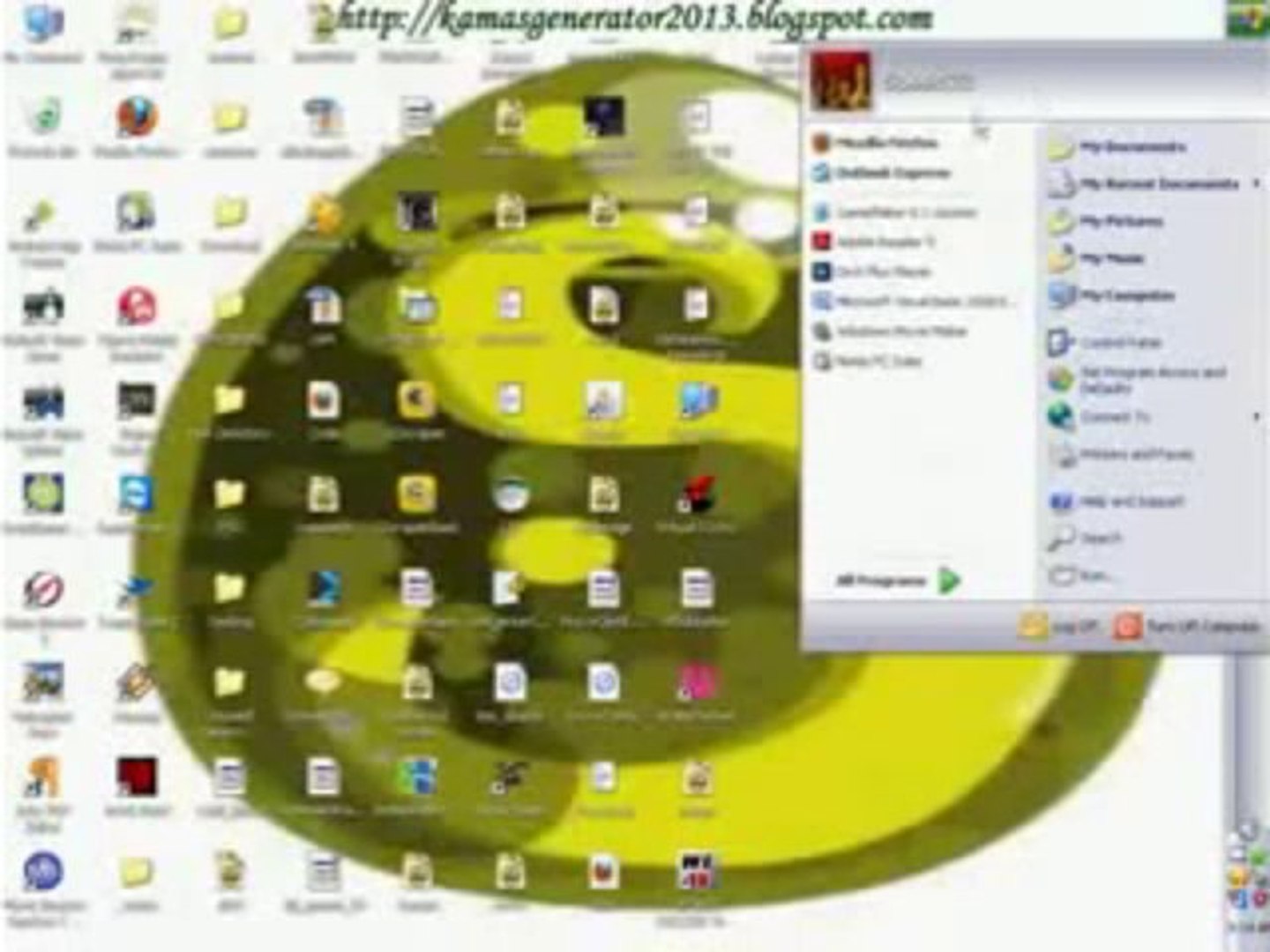Select Connect To in the Start menu
1270x952 pixels.
coord(1099,416)
